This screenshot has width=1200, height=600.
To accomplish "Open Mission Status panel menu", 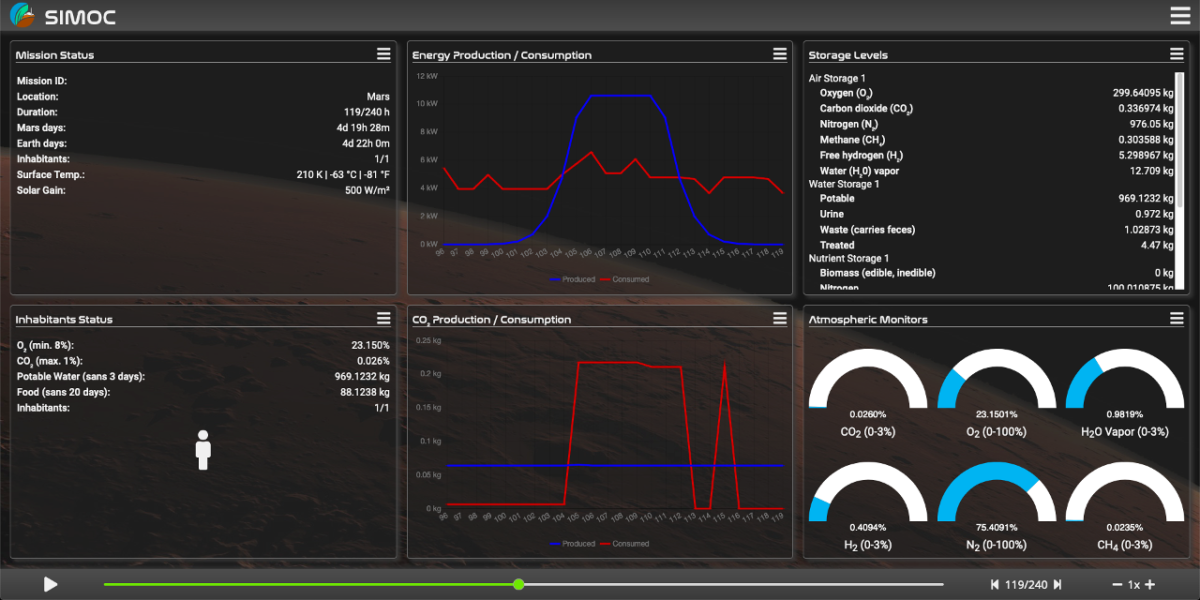I will pos(383,54).
